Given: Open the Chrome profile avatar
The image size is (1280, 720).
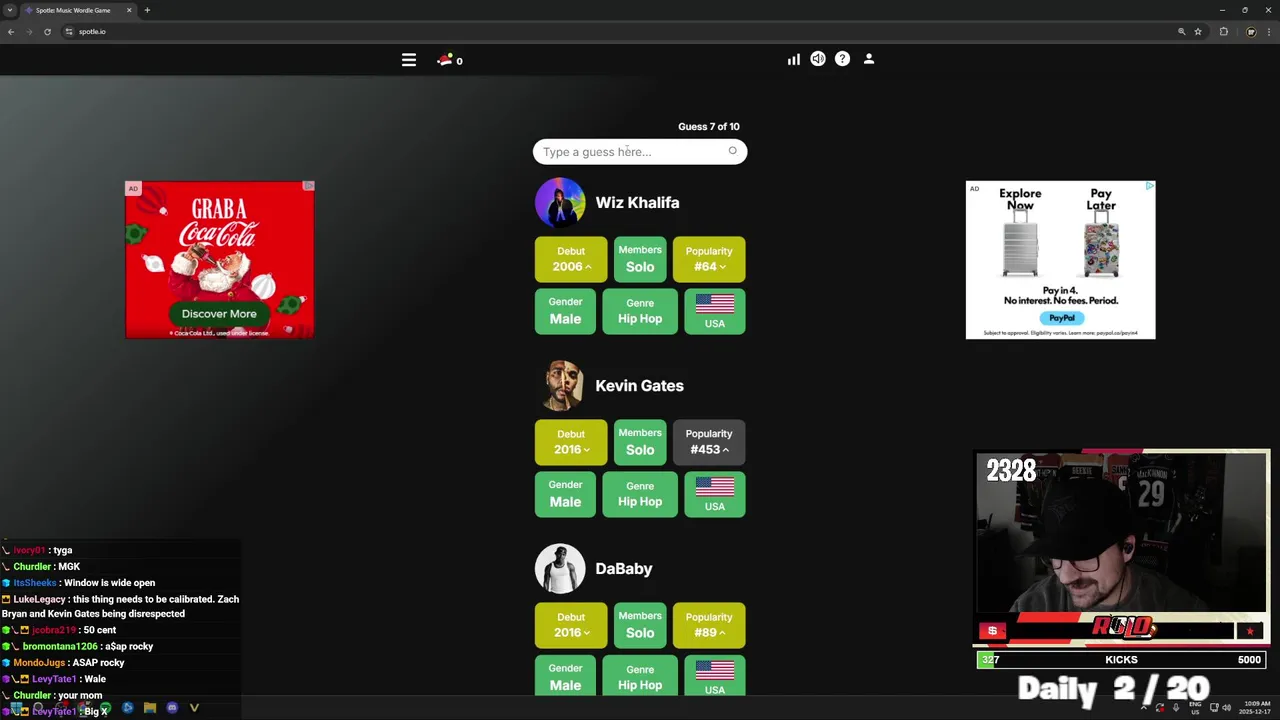Looking at the screenshot, I should coord(1250,32).
